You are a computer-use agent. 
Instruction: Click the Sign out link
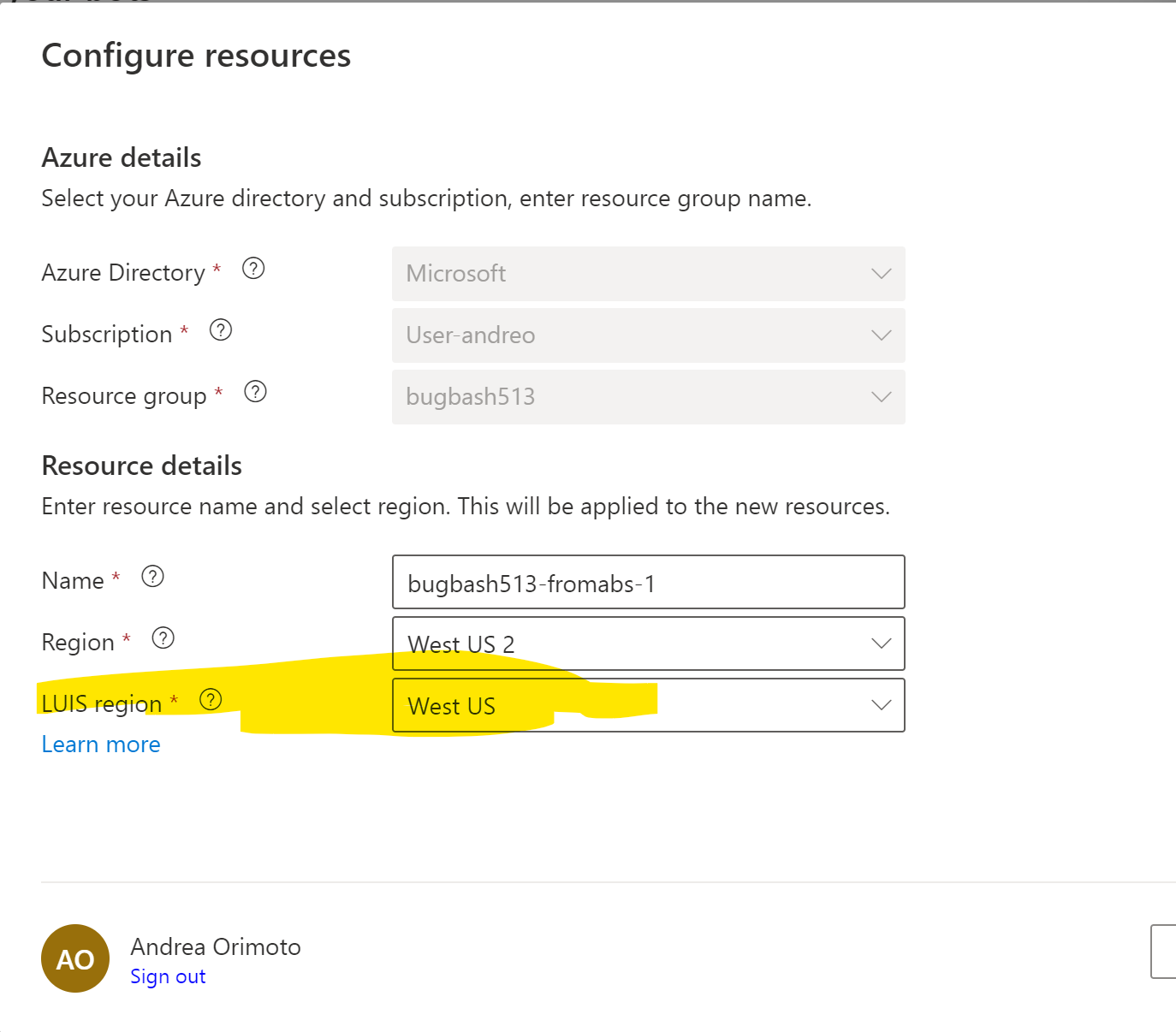click(x=168, y=976)
